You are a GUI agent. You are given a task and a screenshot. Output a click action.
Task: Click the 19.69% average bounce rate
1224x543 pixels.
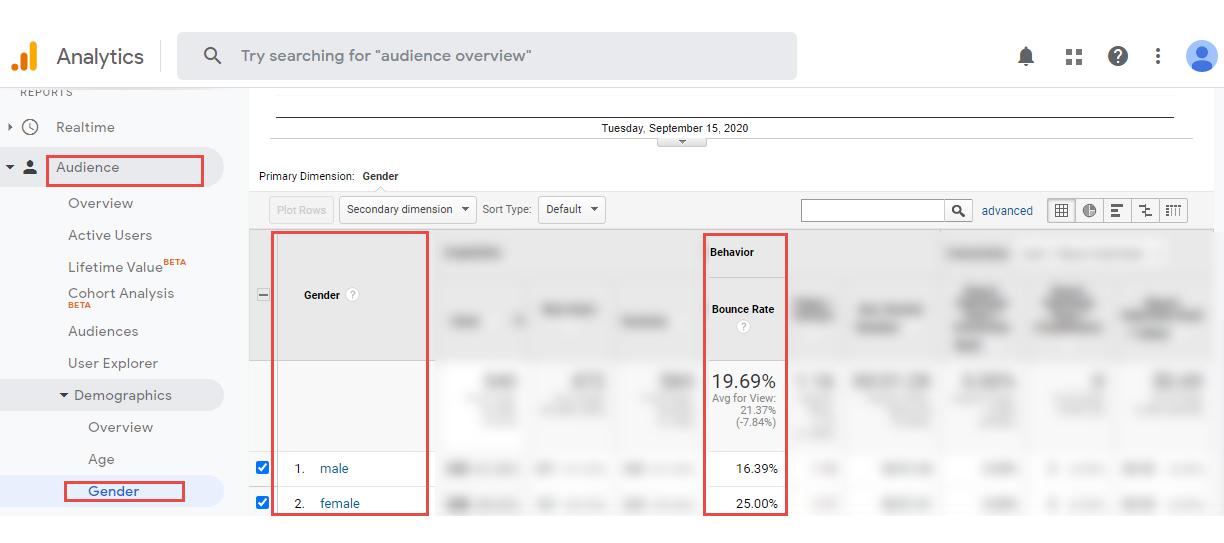tap(743, 381)
